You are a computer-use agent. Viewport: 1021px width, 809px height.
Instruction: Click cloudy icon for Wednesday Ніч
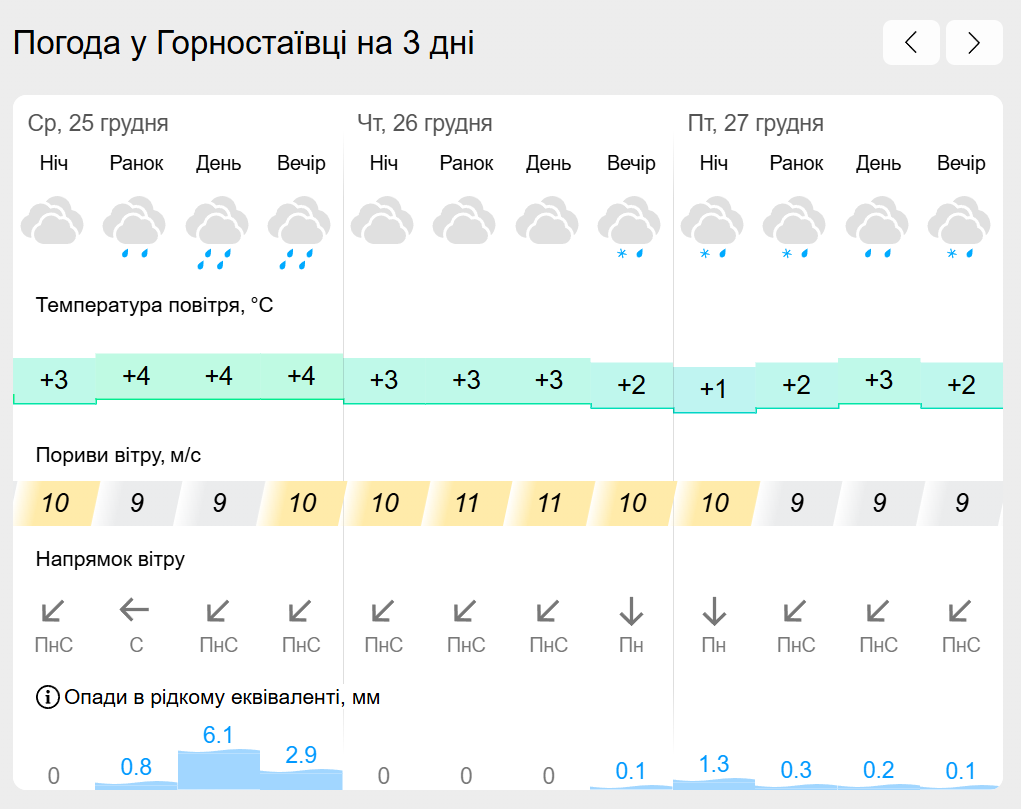52,220
